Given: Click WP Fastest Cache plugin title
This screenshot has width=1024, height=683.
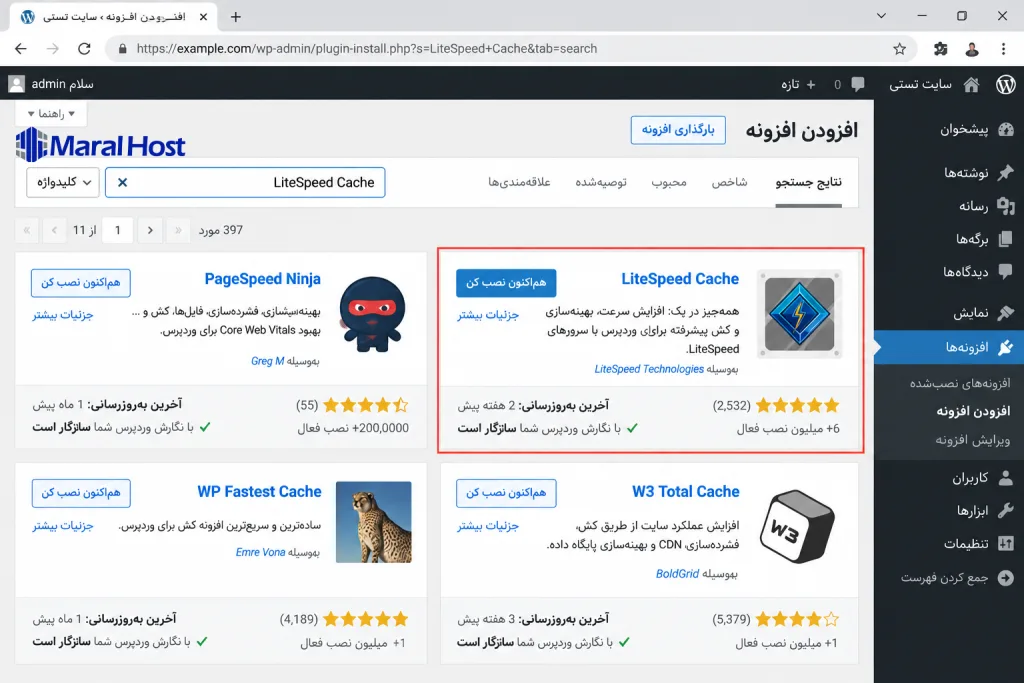Looking at the screenshot, I should click(x=259, y=492).
